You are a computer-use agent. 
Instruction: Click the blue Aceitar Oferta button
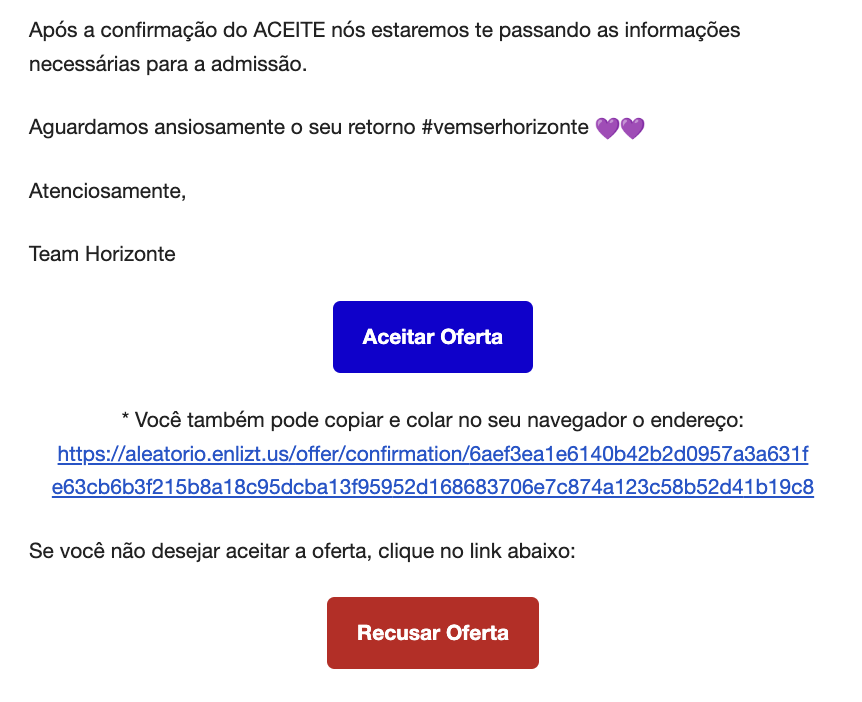click(x=433, y=337)
